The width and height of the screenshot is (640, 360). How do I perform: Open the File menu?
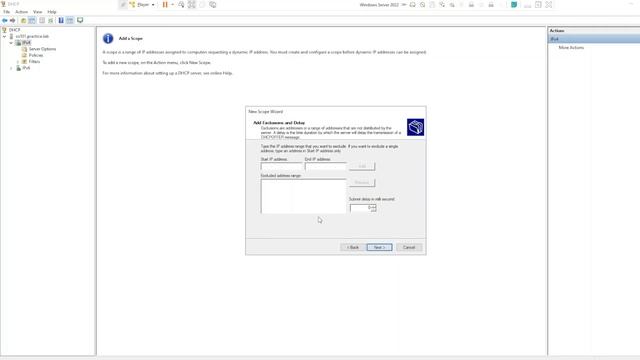pos(7,12)
